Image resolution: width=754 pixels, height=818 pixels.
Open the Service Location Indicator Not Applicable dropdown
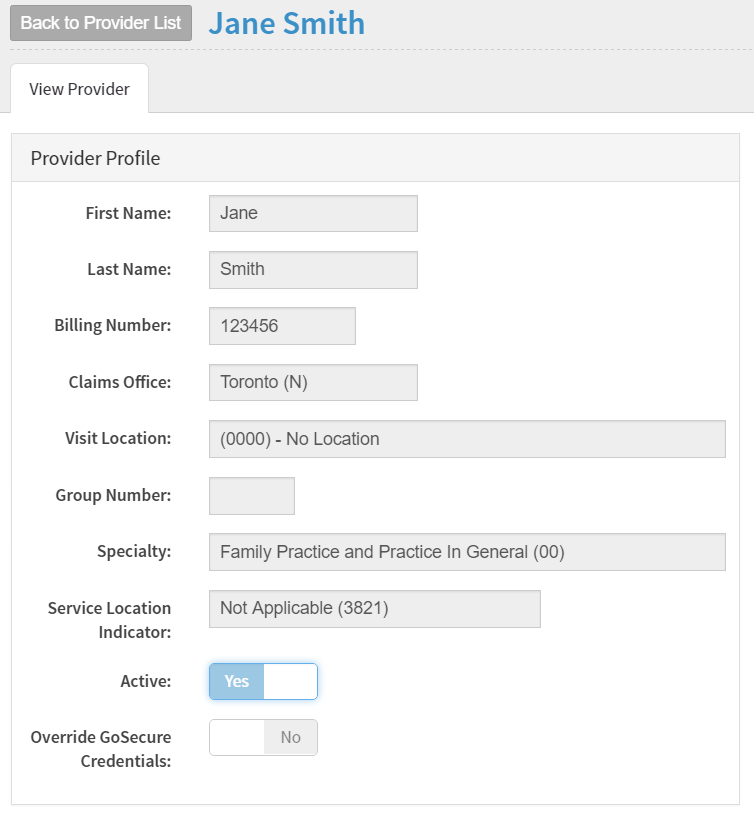(x=374, y=608)
